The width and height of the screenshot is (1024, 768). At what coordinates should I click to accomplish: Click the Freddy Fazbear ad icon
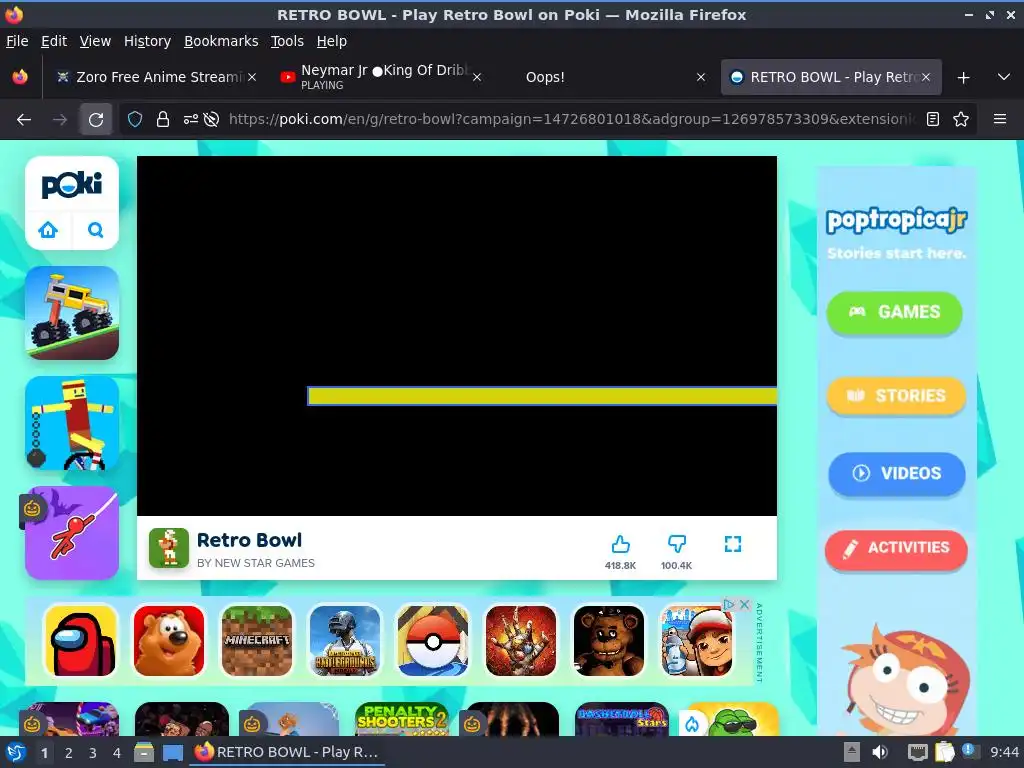(x=609, y=641)
